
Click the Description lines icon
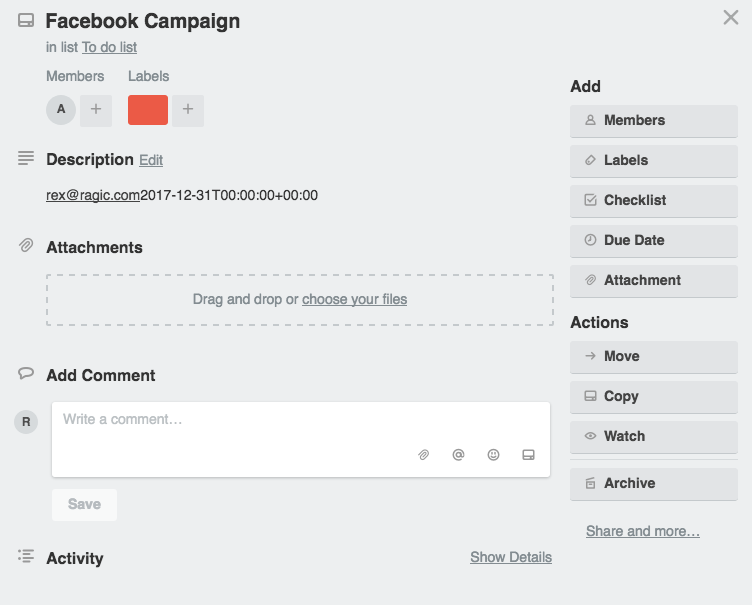tap(26, 158)
